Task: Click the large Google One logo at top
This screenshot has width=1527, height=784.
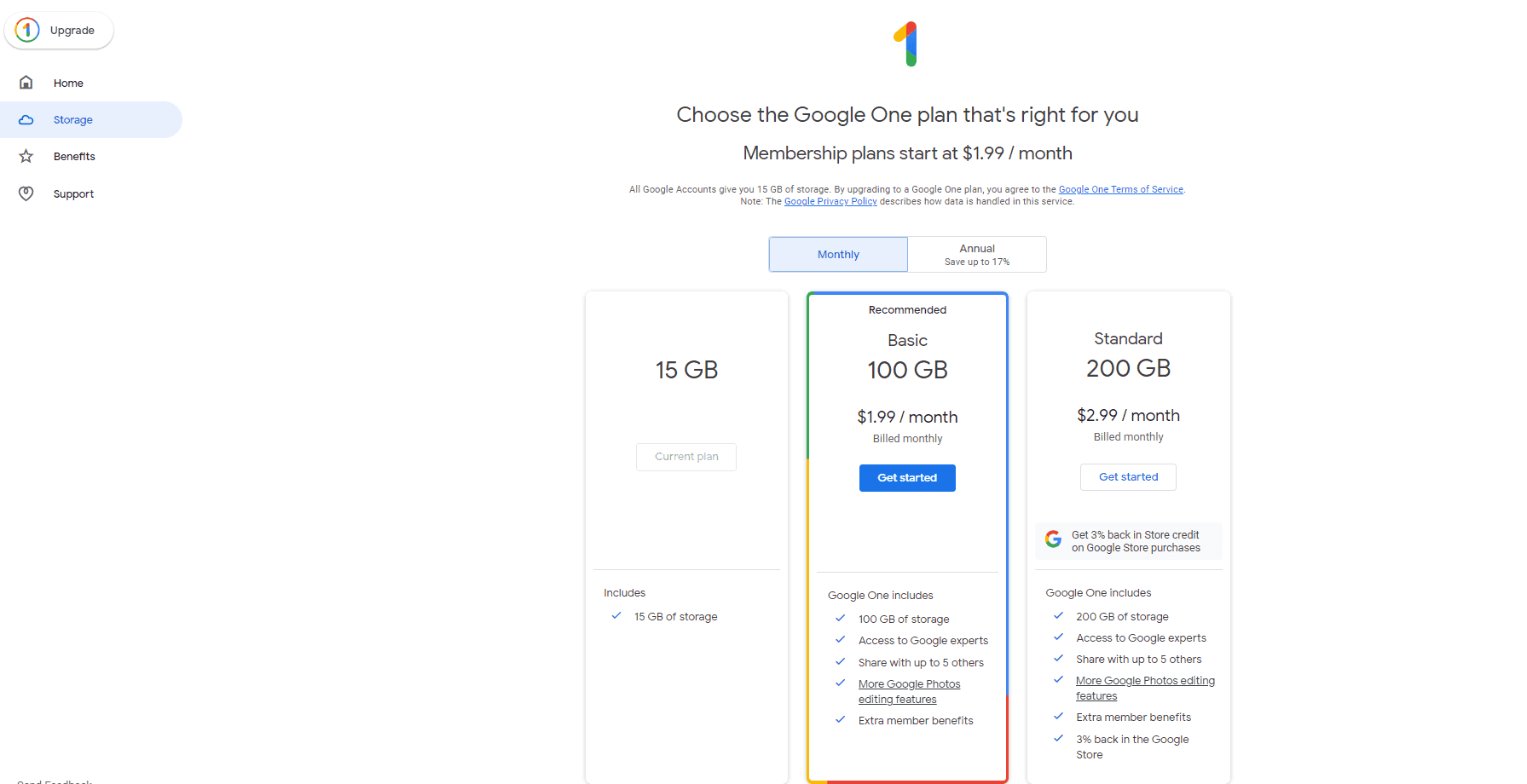Action: [x=907, y=44]
